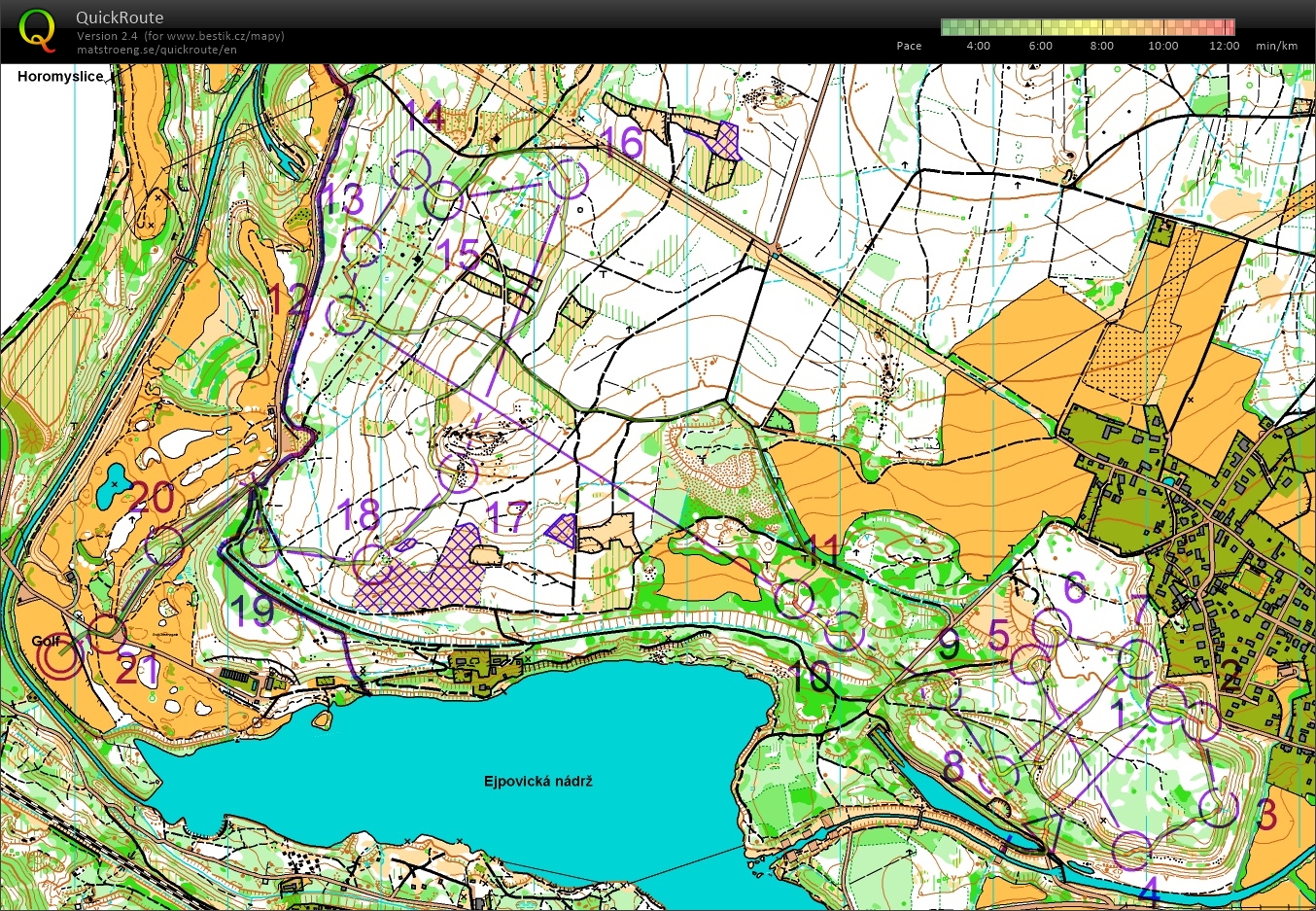Click the QuickRoute Q logo
Viewport: 1316px width, 911px height.
pos(37,29)
